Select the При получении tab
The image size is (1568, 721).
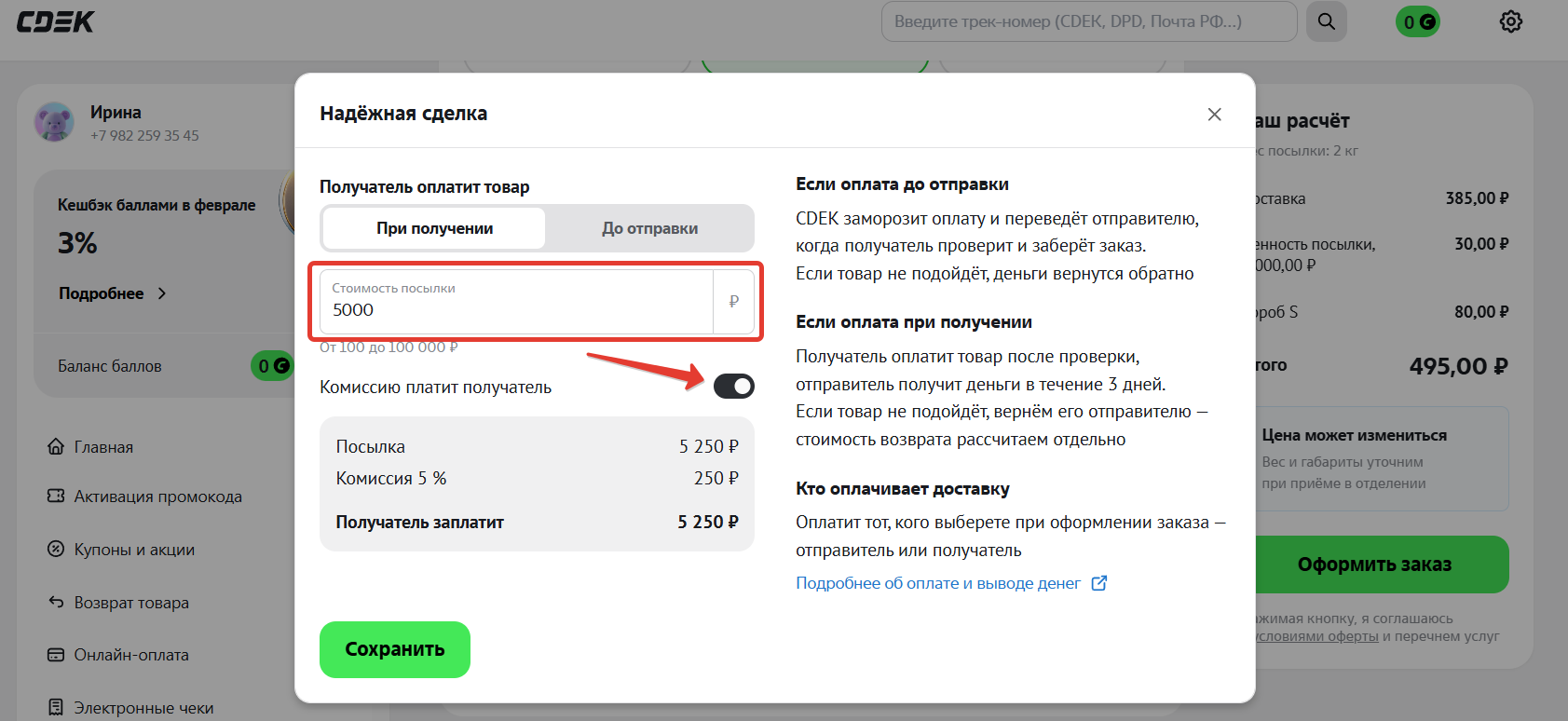(x=435, y=228)
